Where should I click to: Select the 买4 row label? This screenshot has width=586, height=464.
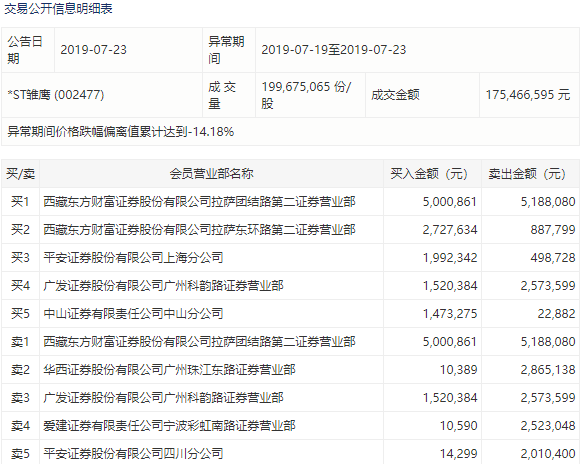[21, 286]
